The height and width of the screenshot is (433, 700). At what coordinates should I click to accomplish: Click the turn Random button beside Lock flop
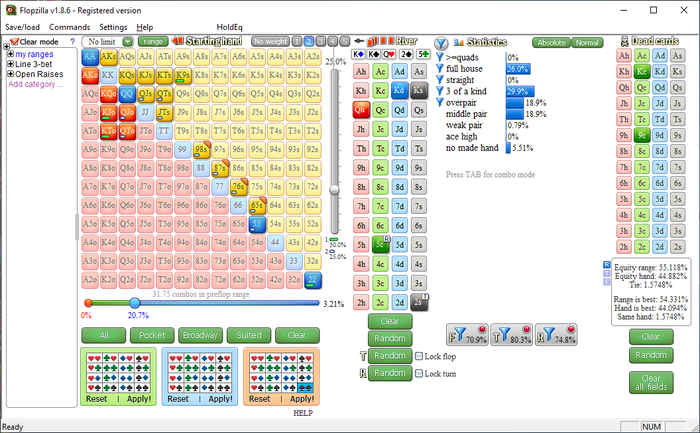390,356
